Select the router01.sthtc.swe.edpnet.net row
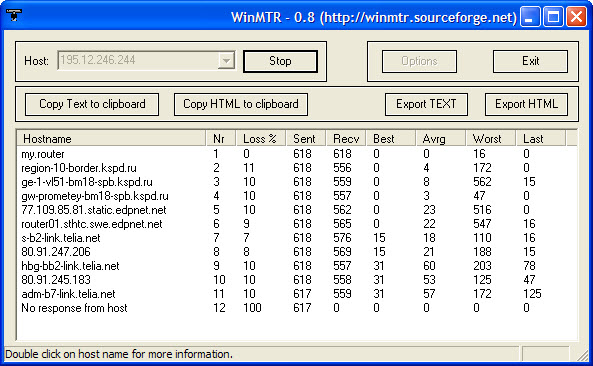 (297, 224)
